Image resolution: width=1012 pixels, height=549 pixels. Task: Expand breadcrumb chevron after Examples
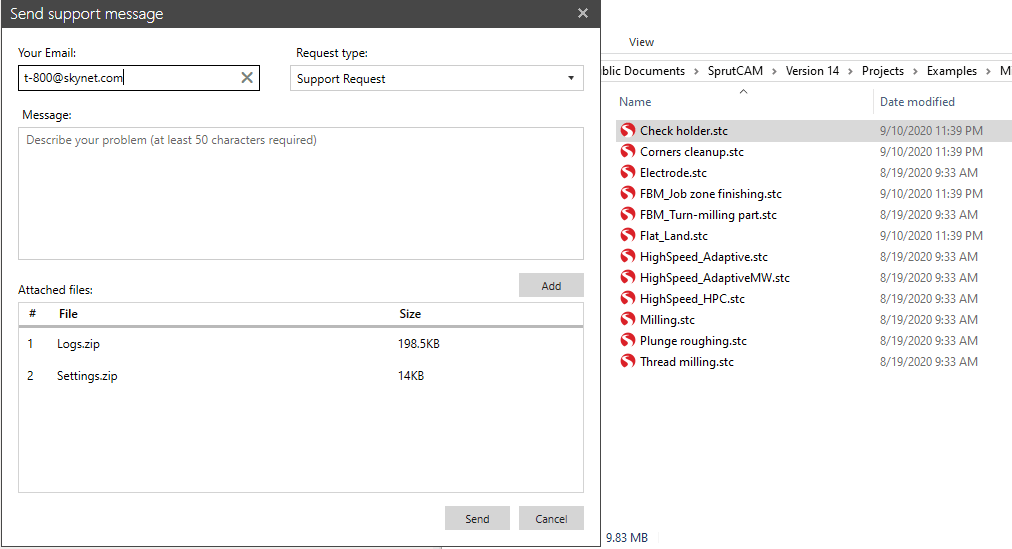point(988,72)
